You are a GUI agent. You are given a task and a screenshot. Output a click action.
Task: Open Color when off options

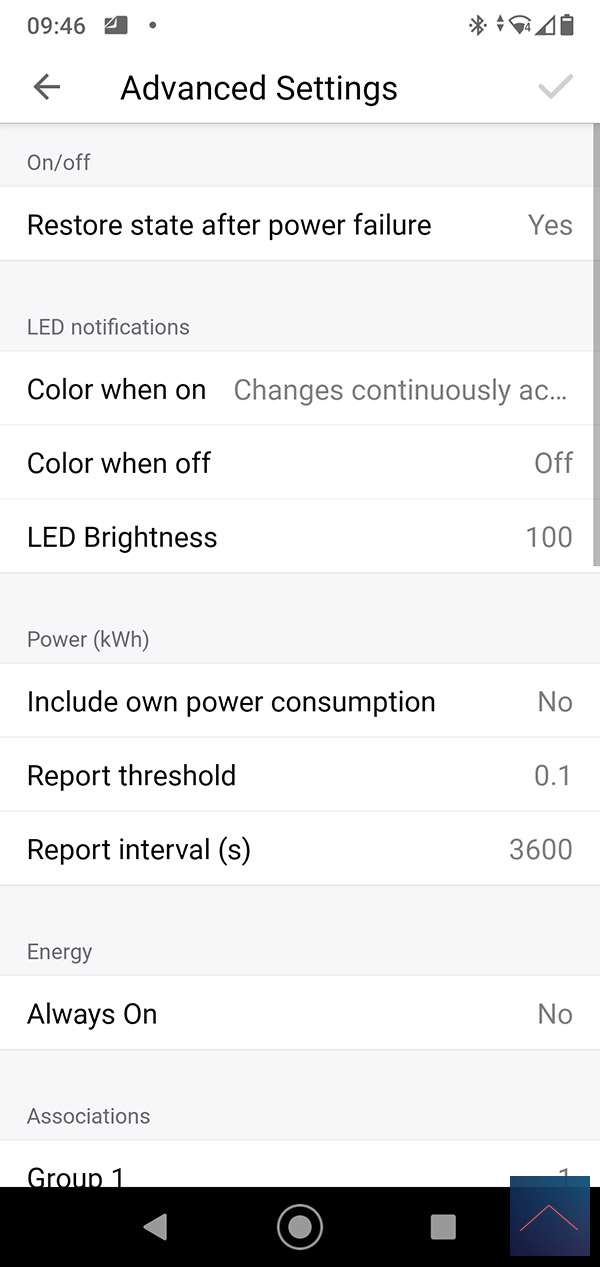[x=300, y=463]
